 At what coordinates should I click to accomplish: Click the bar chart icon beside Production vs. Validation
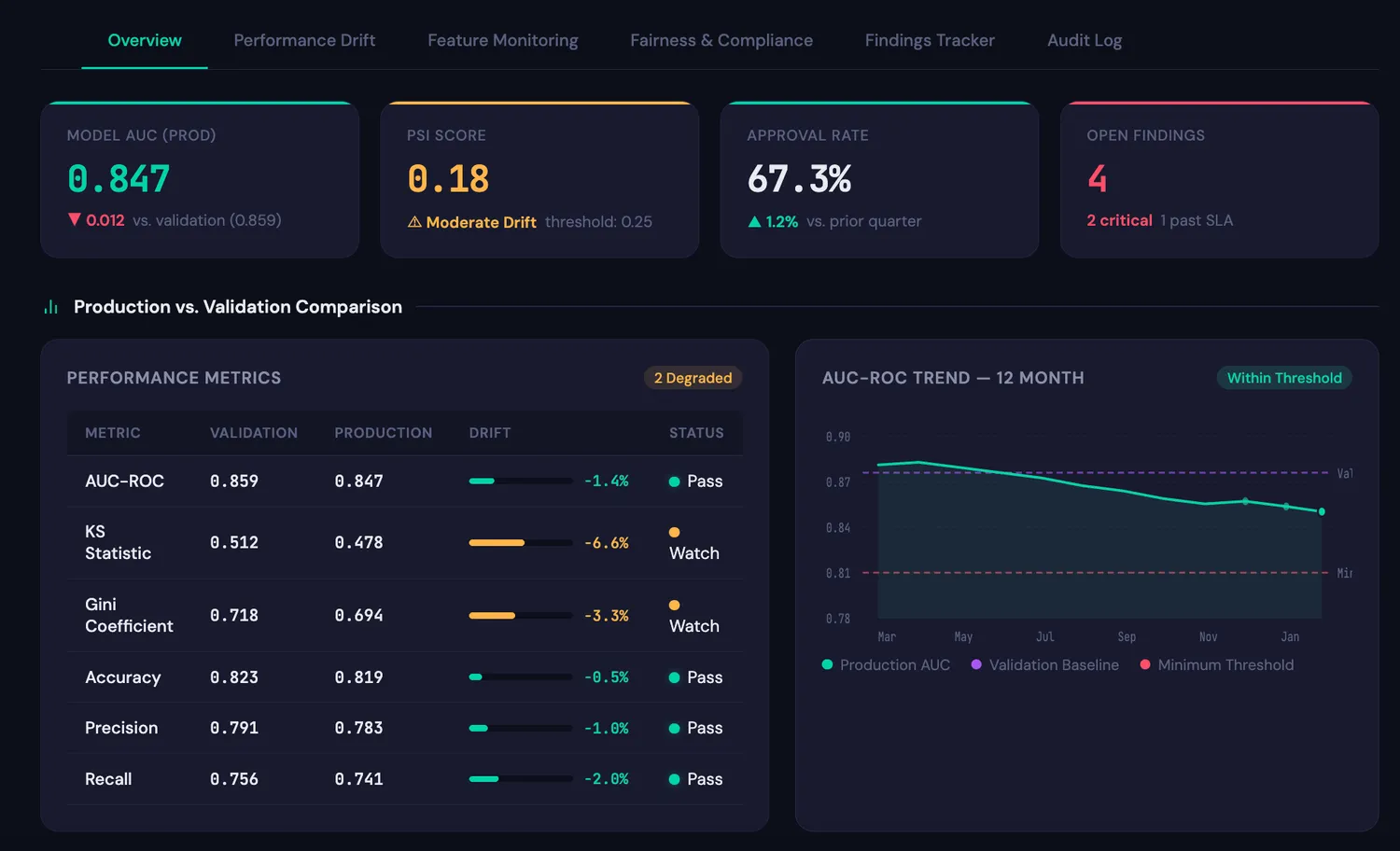[x=51, y=307]
